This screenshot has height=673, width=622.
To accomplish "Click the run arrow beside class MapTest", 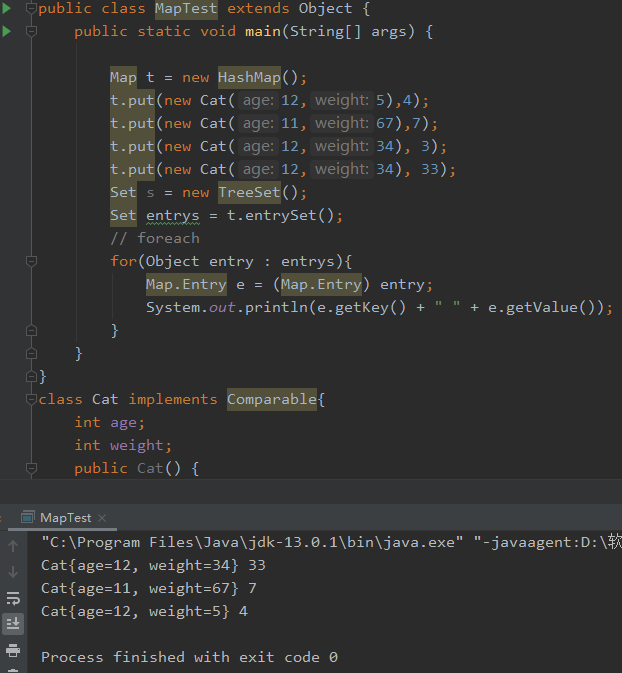I will tap(6, 8).
